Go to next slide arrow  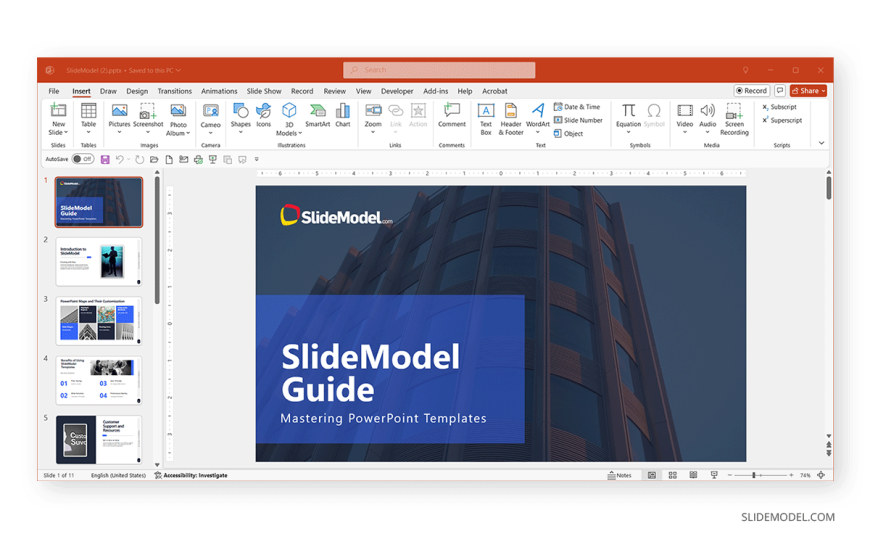pos(828,454)
